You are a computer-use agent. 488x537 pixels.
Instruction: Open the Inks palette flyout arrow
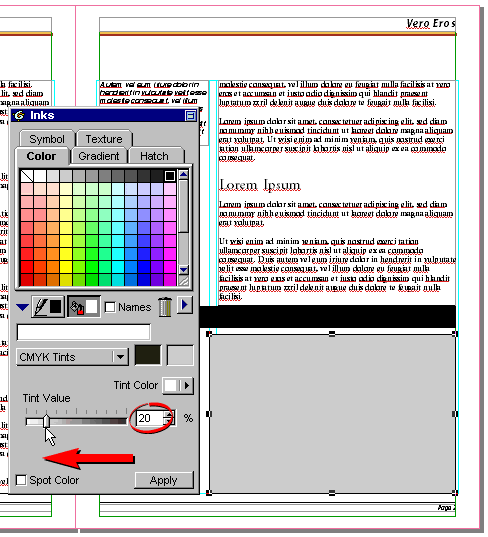(x=185, y=304)
